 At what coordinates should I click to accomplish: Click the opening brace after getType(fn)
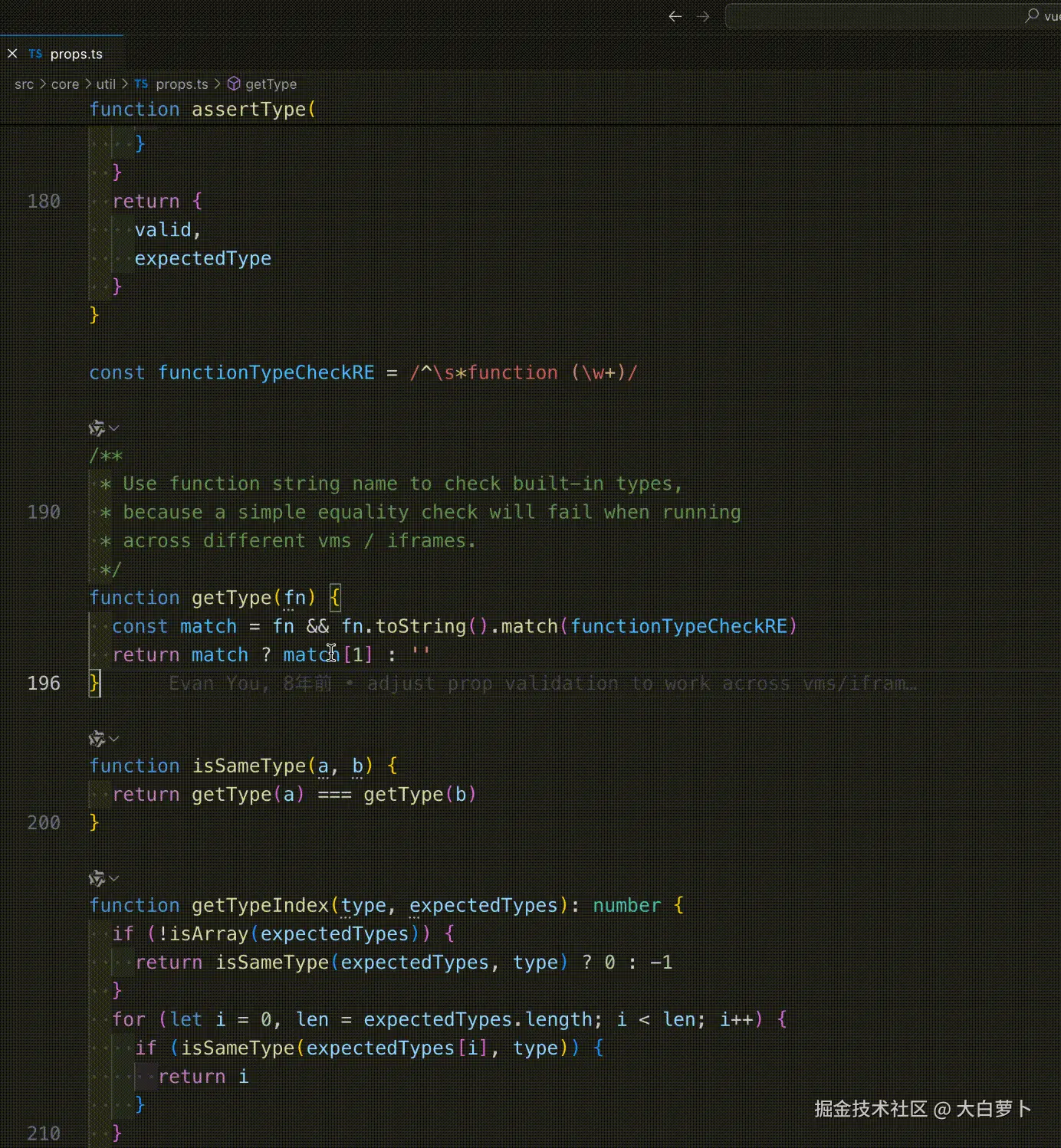(335, 598)
